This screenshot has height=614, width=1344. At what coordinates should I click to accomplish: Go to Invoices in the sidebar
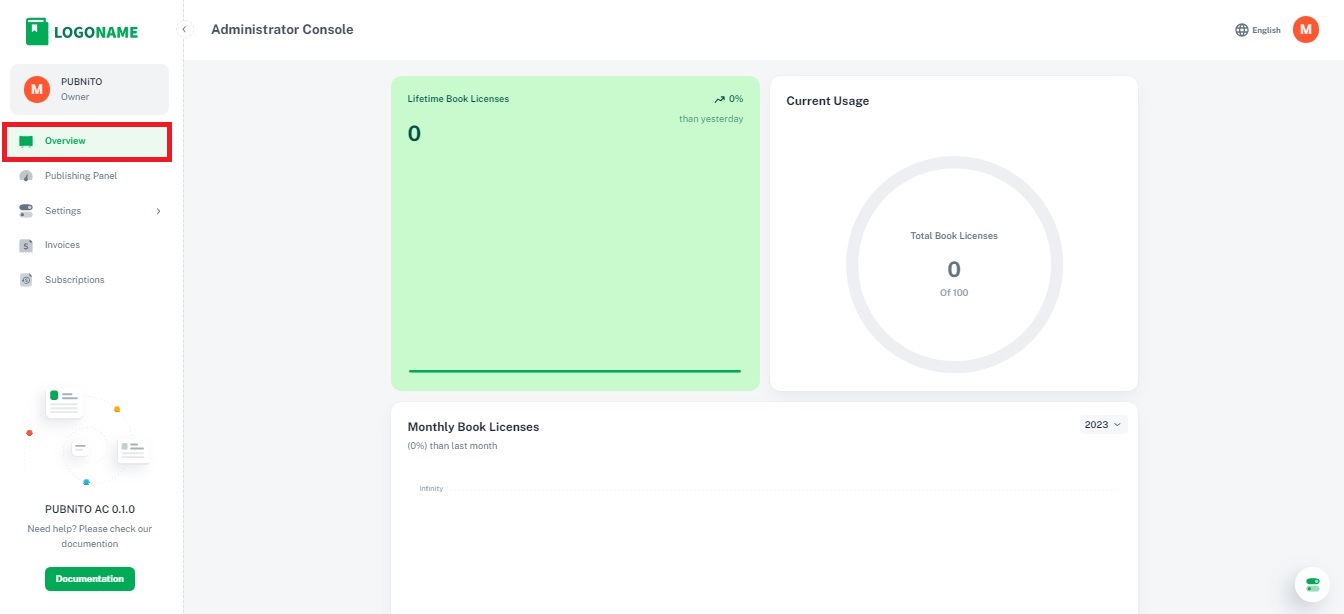pyautogui.click(x=62, y=245)
